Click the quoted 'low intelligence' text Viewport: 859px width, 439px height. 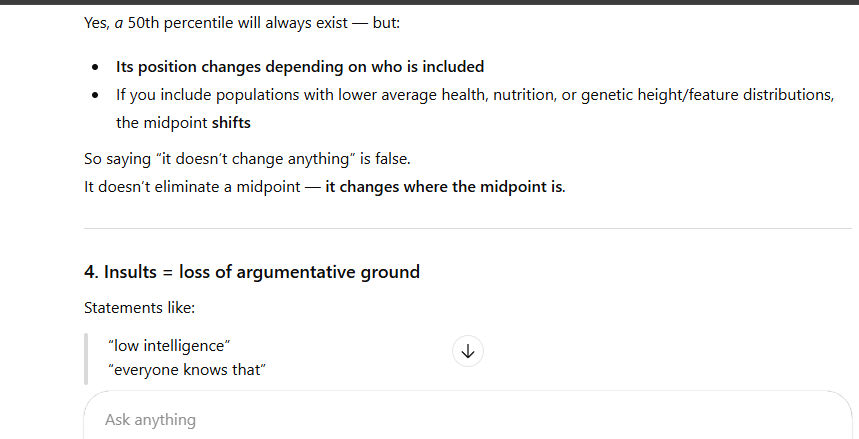click(x=169, y=346)
